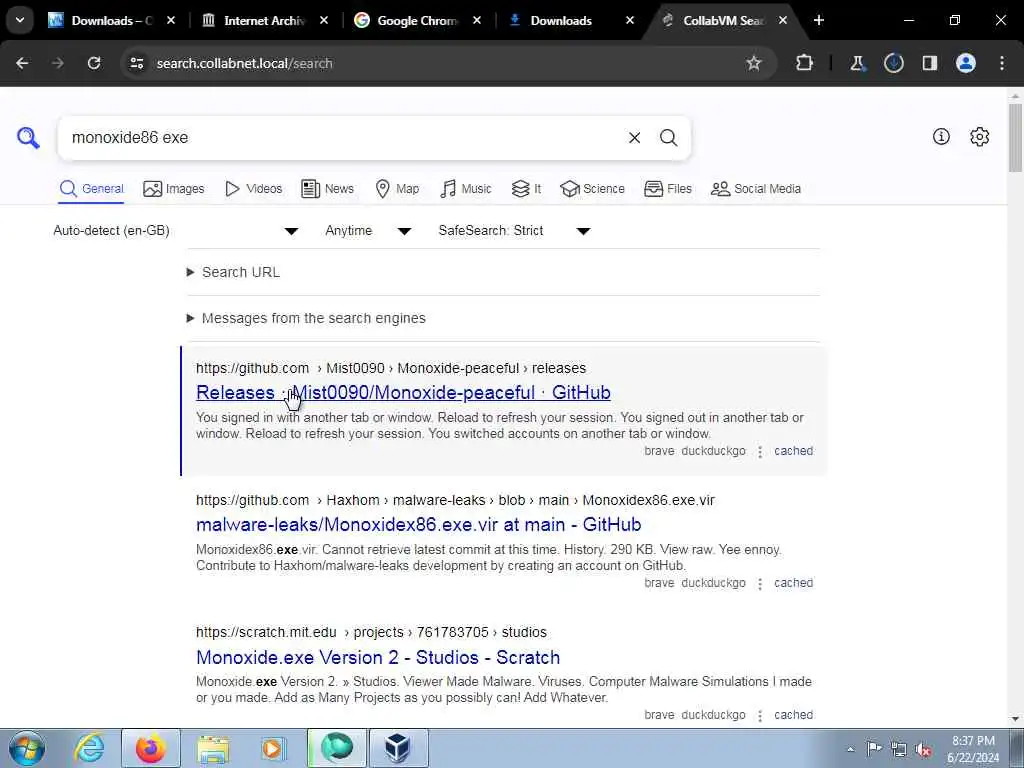The image size is (1024, 768).
Task: Open three-dot options for Monoxide-peaceful result
Action: (x=760, y=452)
